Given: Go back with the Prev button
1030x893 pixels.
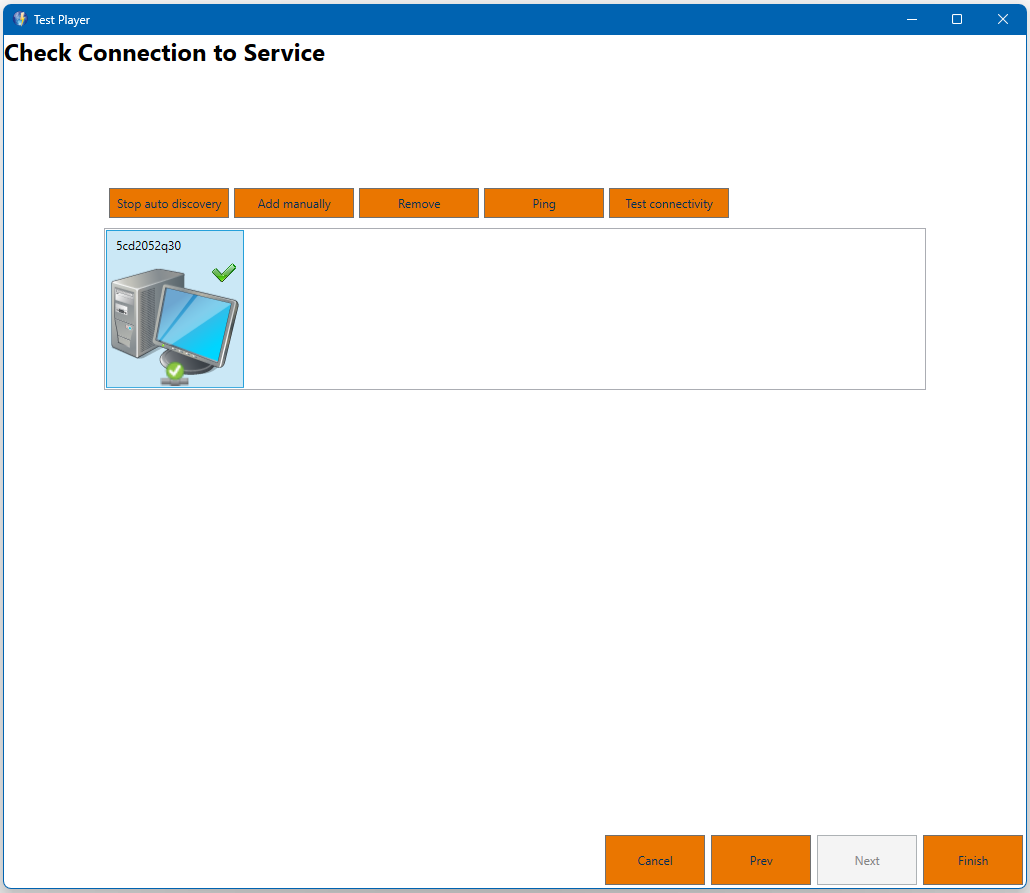Looking at the screenshot, I should pos(760,860).
